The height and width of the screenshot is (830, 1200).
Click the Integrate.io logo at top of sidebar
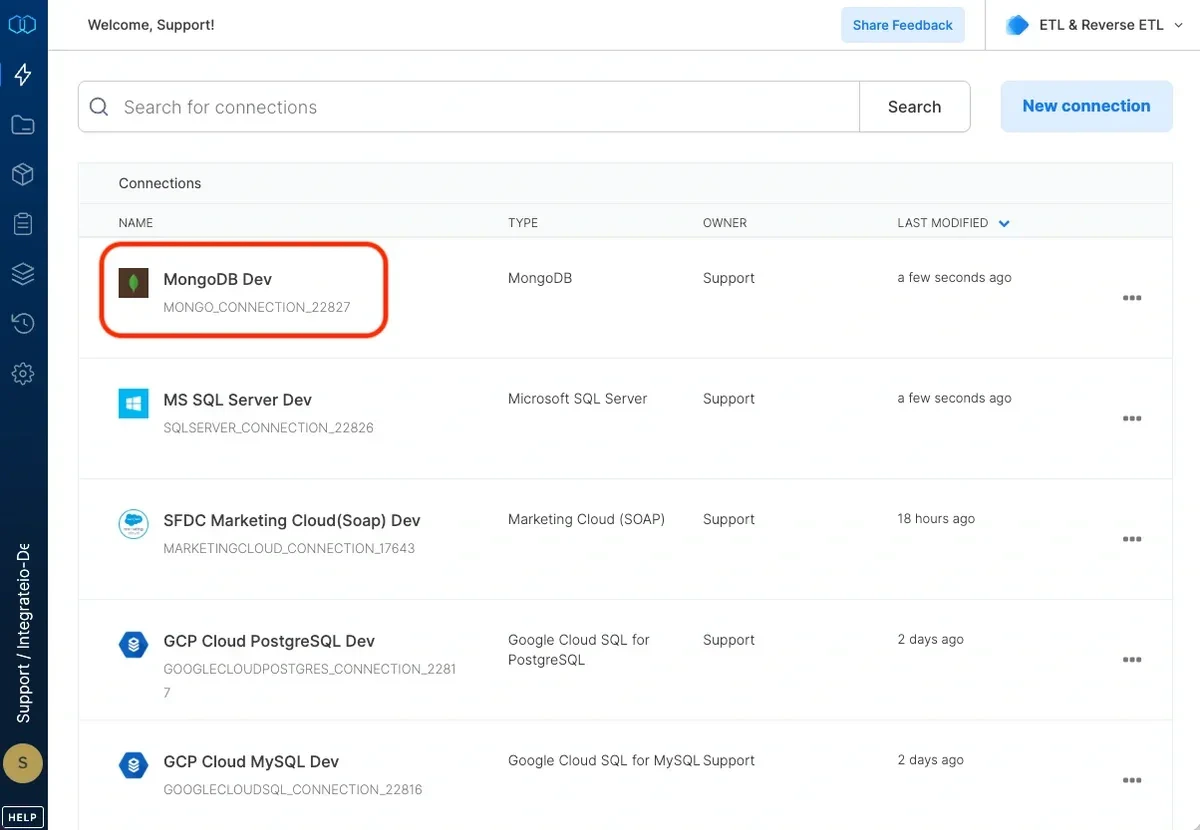point(23,24)
